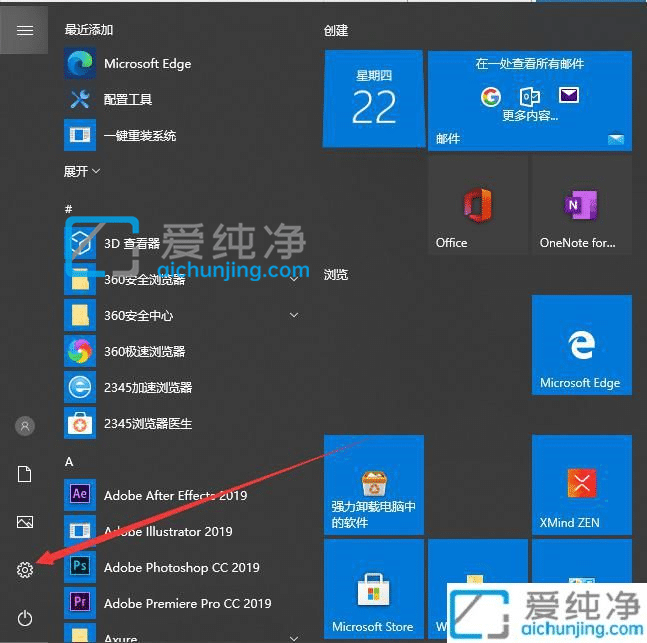The height and width of the screenshot is (643, 647).
Task: Open the Office tile
Action: pyautogui.click(x=478, y=205)
